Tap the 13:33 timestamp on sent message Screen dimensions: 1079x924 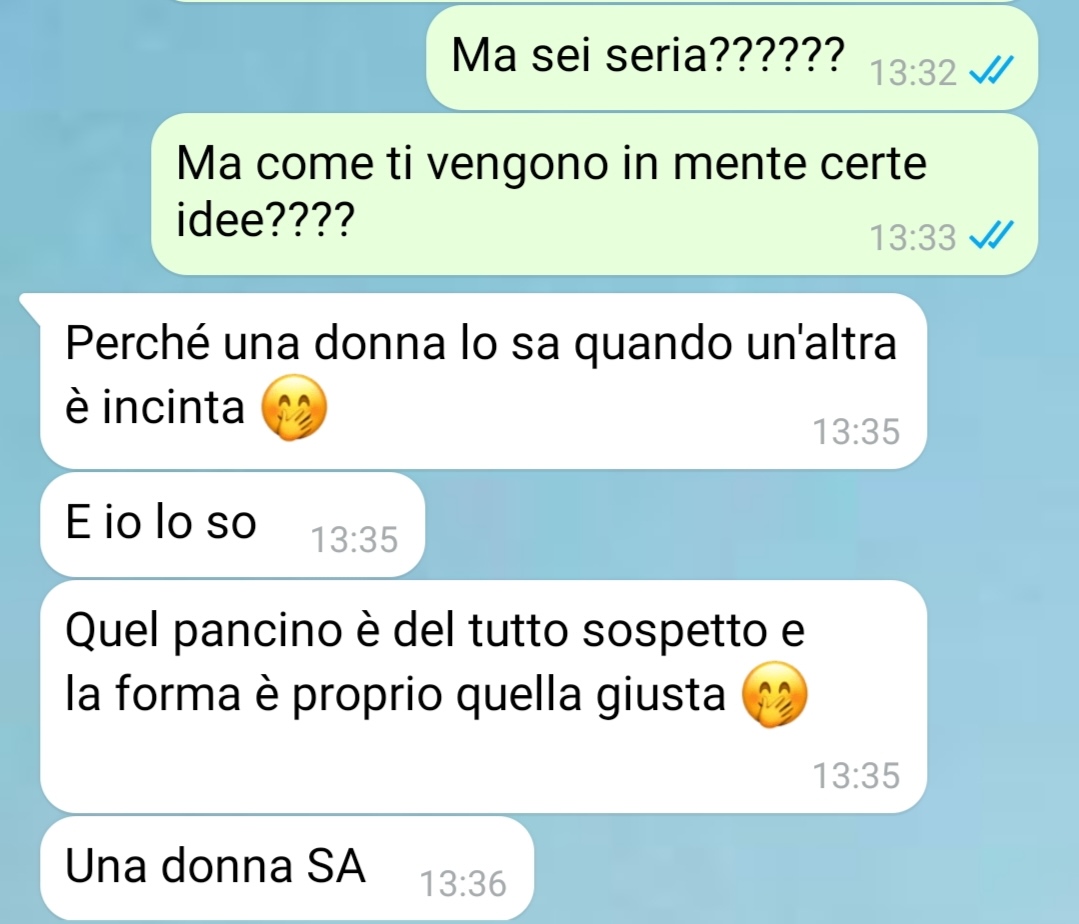(x=913, y=238)
